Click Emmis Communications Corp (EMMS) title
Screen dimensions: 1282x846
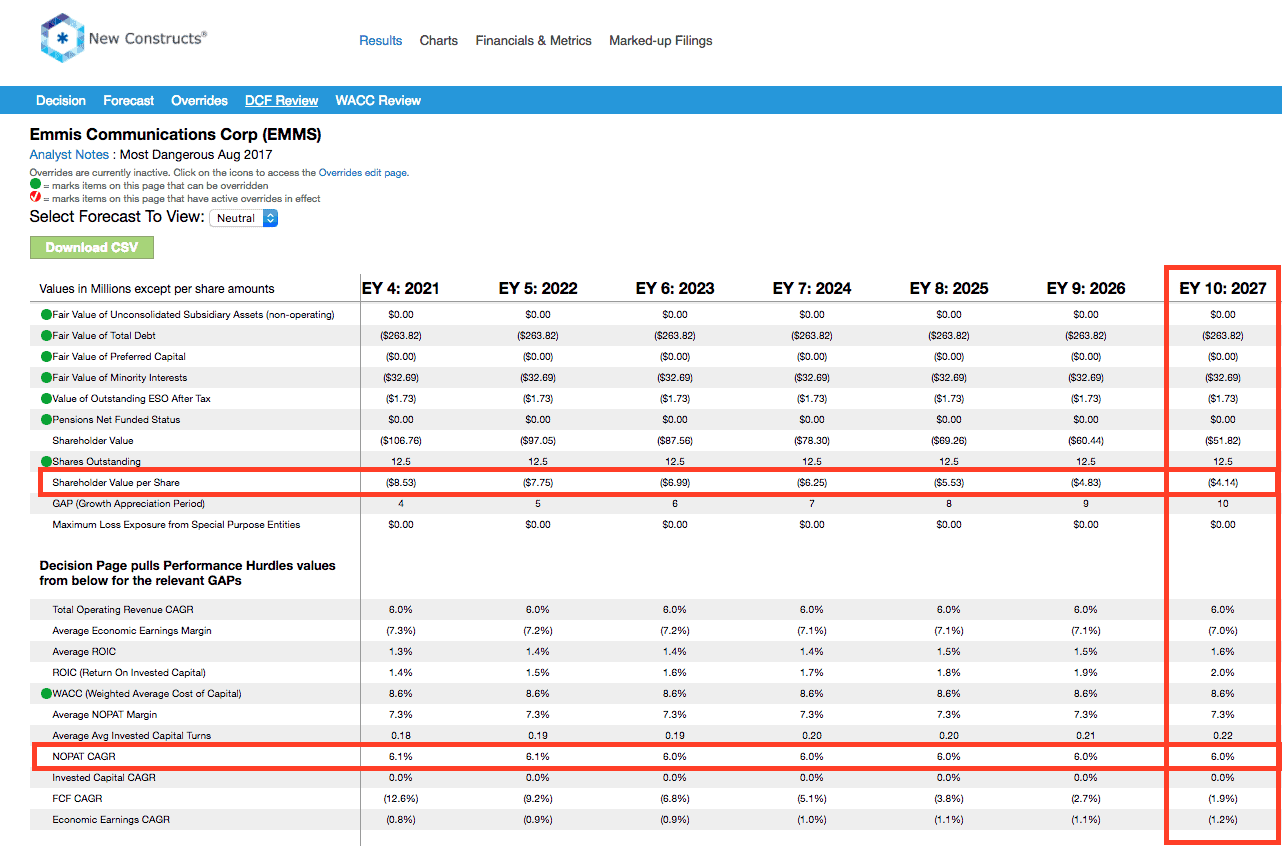click(x=176, y=134)
